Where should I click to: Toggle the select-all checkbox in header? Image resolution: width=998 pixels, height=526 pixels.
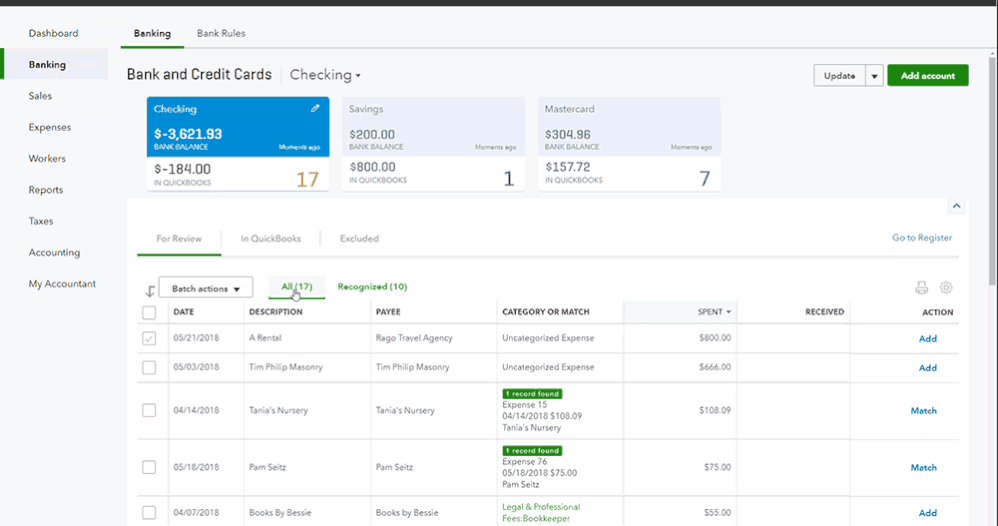coord(149,313)
